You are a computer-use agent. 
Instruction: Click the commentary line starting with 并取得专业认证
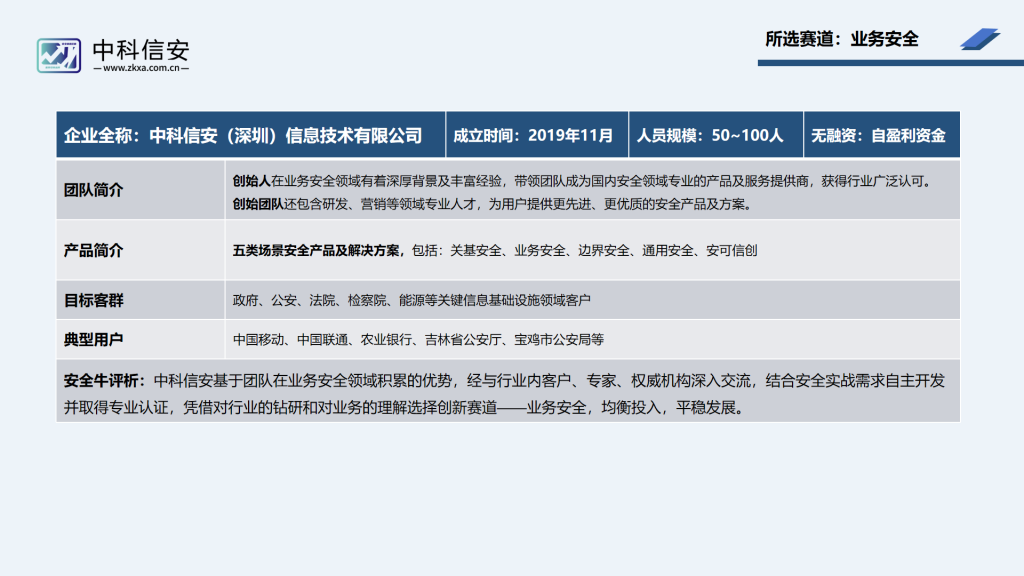point(405,408)
